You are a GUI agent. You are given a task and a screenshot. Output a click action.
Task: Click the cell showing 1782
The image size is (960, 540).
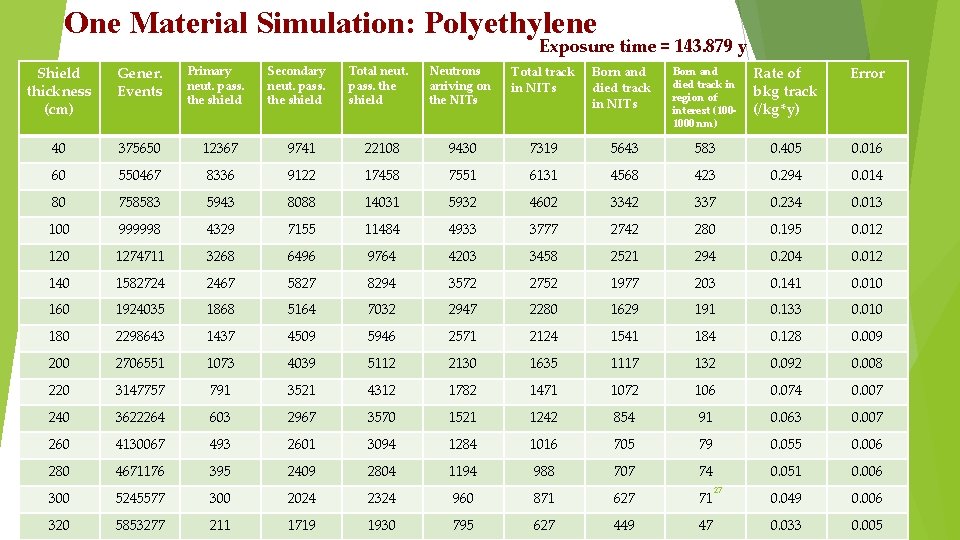[463, 390]
